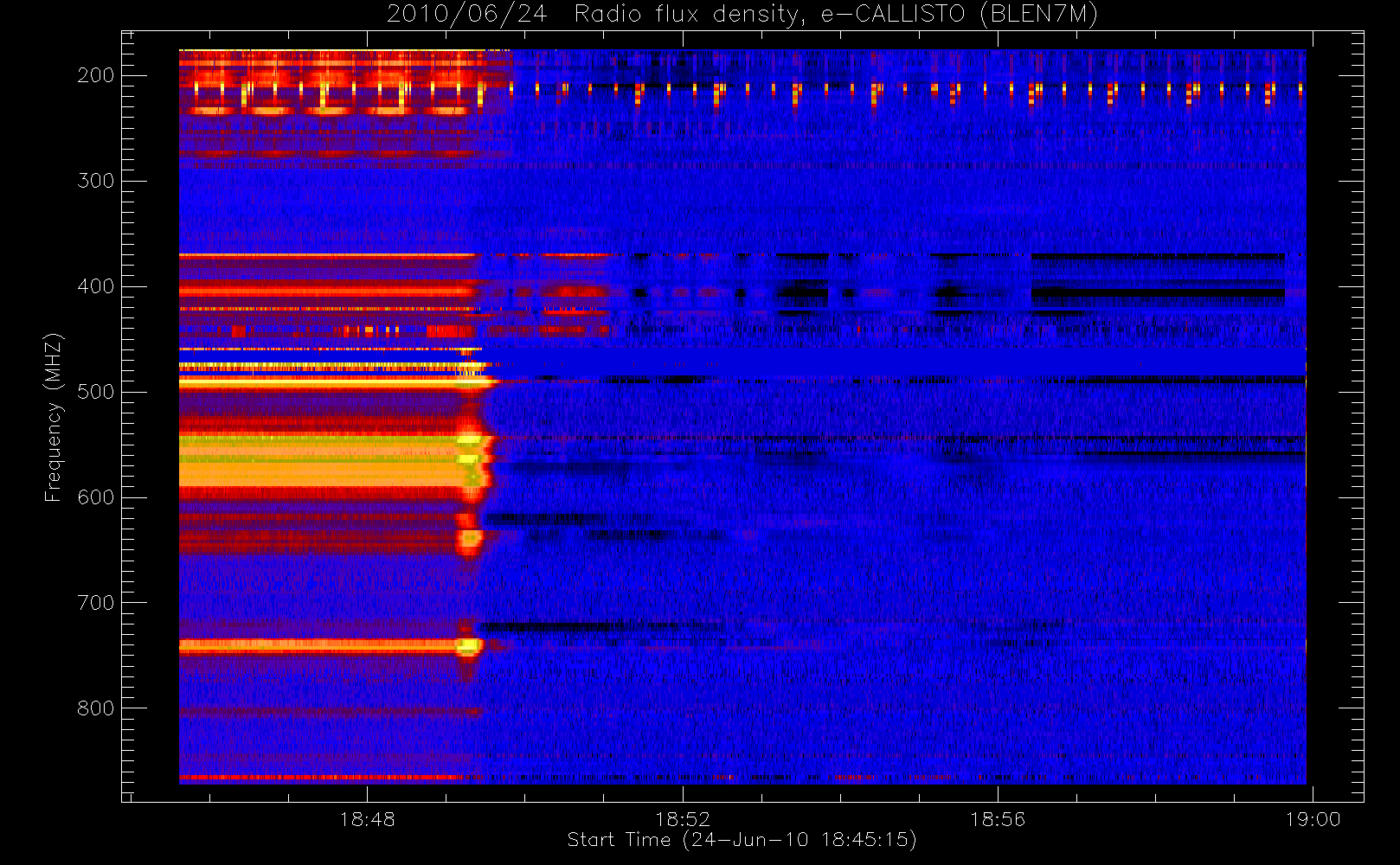1400x865 pixels.
Task: Click the 19:00 time tick label
Action: click(x=1313, y=819)
